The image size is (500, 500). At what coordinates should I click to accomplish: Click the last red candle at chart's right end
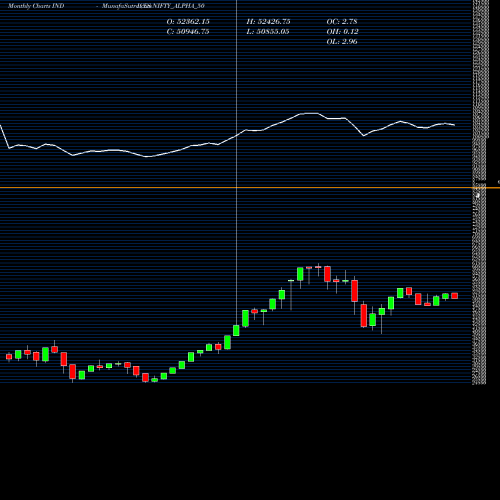tap(455, 296)
